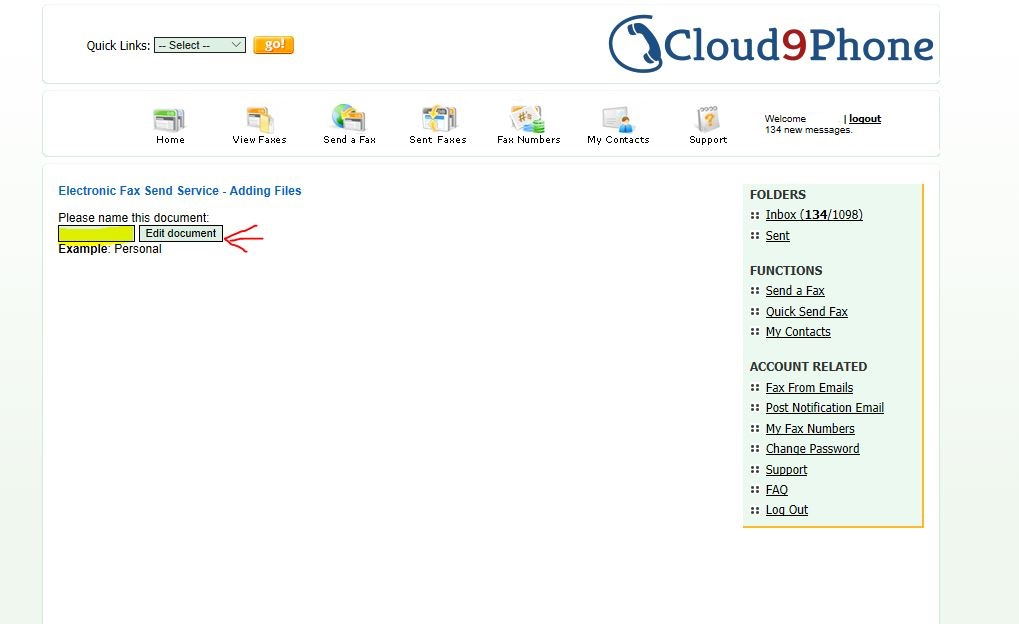Click the Cloud9Phone logo
This screenshot has width=1019, height=624.
(x=771, y=44)
